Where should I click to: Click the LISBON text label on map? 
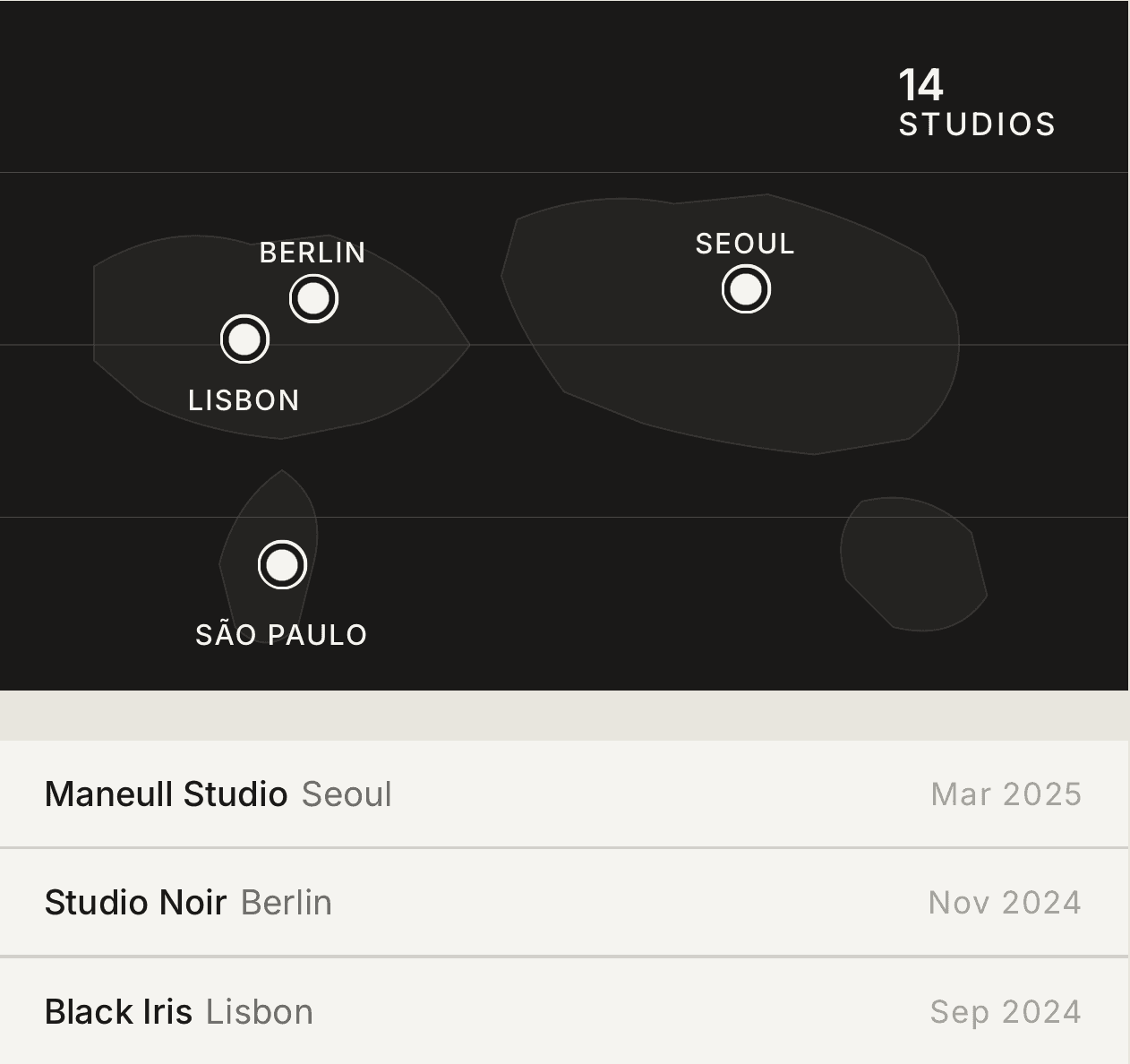click(x=244, y=400)
